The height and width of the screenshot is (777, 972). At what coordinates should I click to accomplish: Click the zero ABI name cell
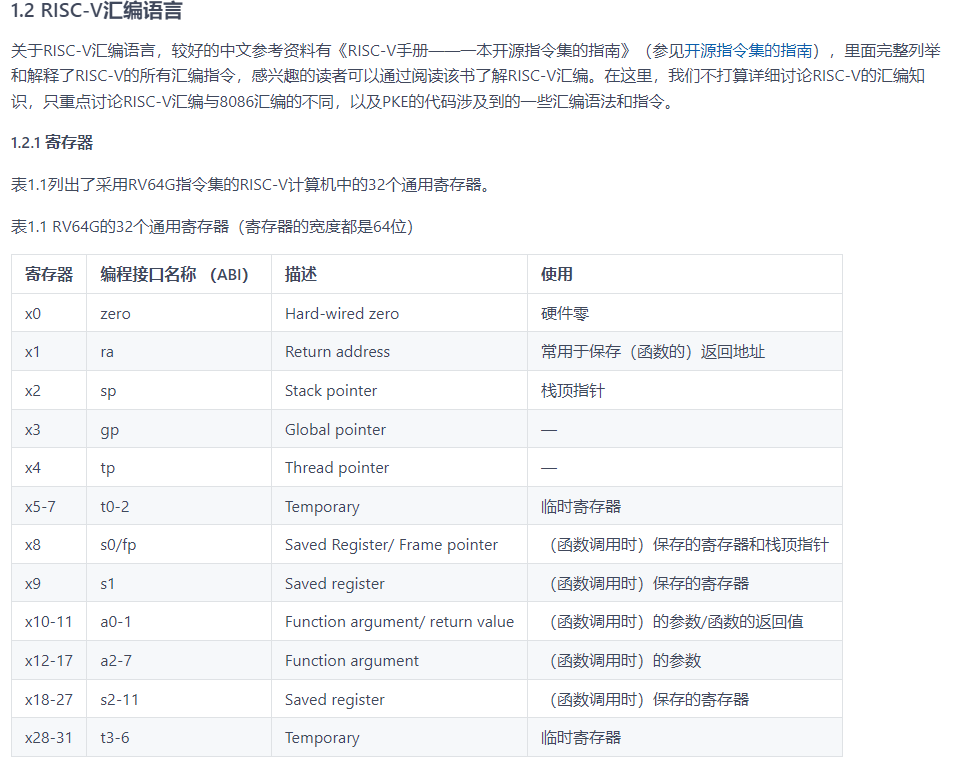[x=179, y=313]
